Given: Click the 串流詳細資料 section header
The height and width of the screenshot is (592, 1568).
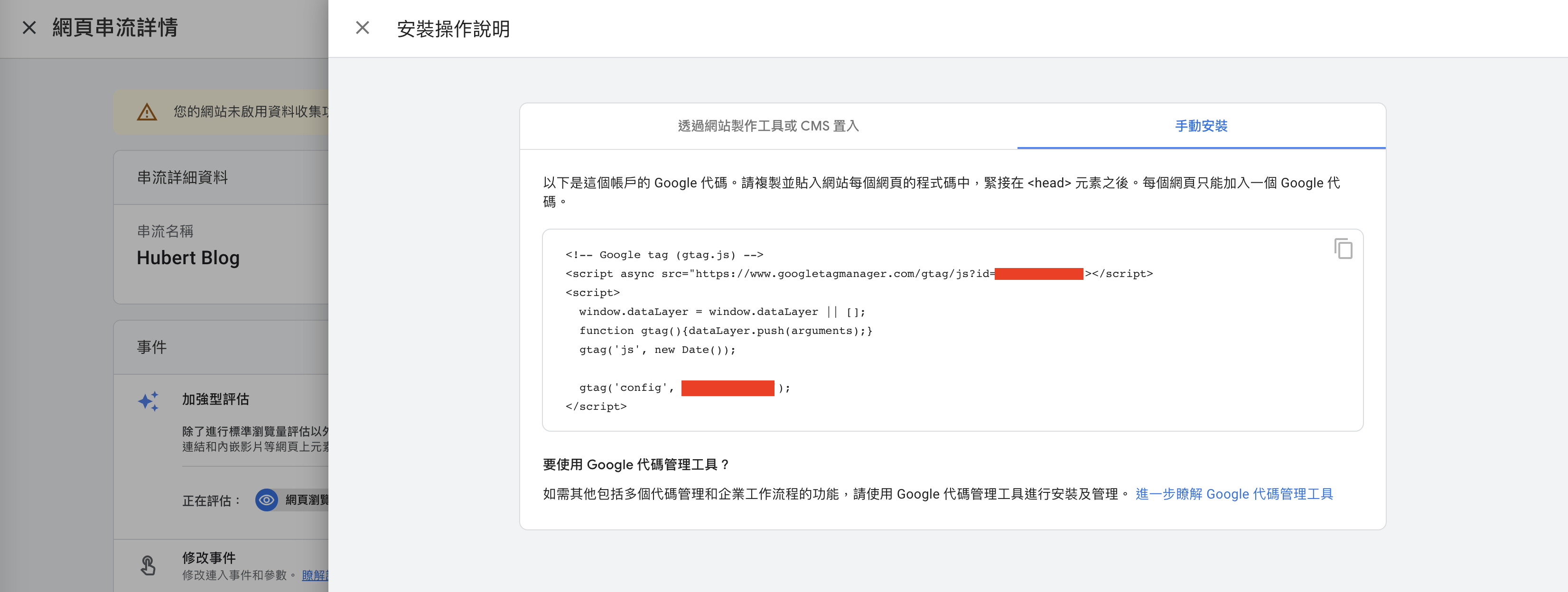Looking at the screenshot, I should 183,178.
